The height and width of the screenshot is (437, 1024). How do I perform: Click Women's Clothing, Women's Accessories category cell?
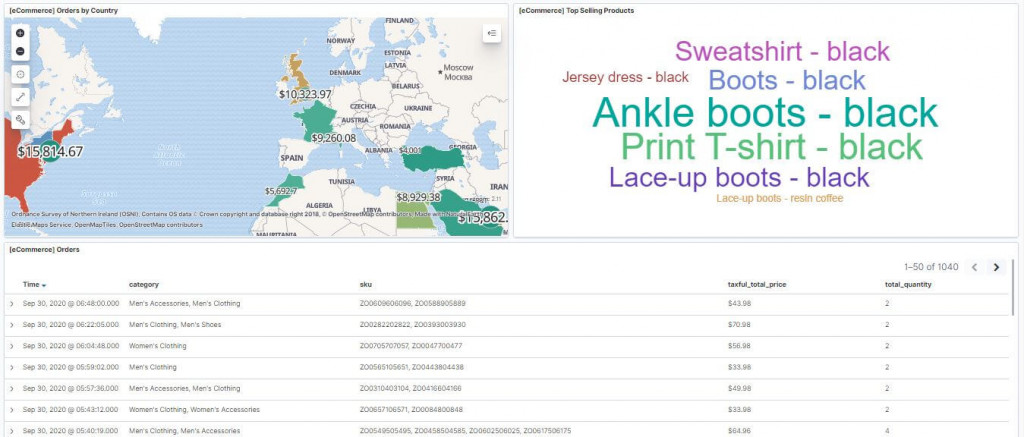(195, 410)
